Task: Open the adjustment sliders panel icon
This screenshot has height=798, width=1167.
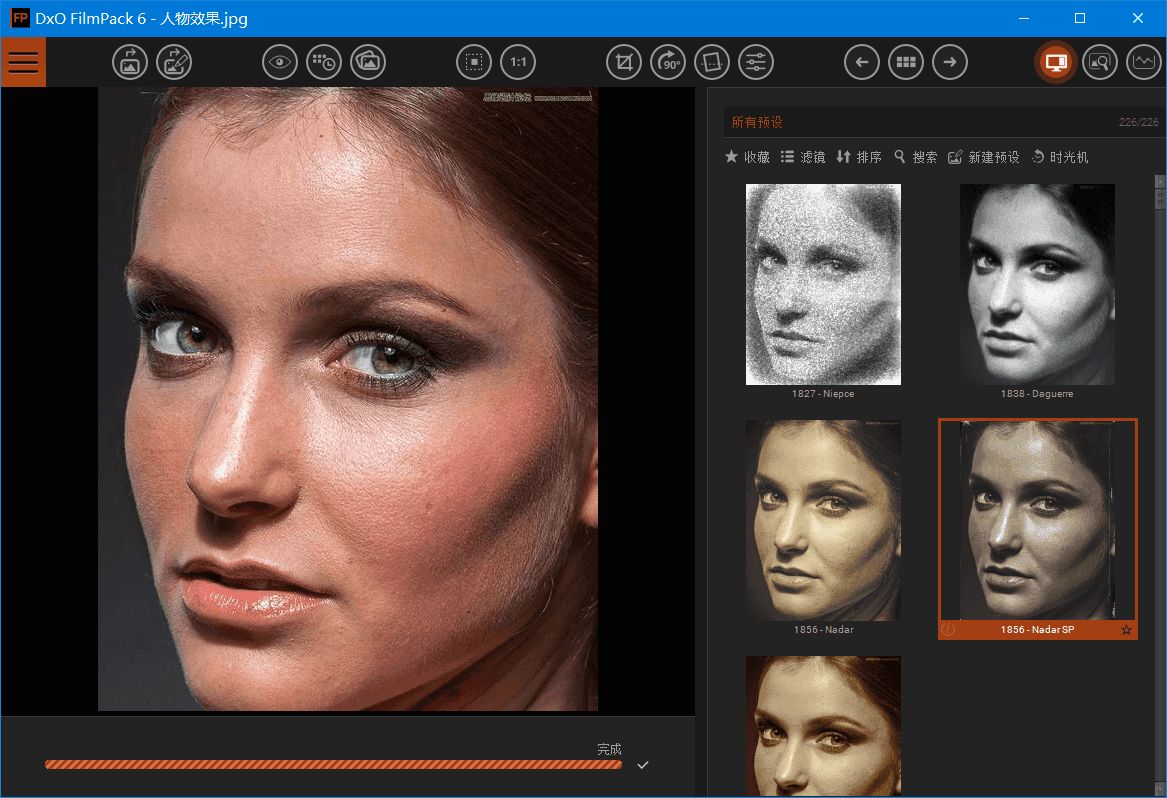Action: (x=756, y=62)
